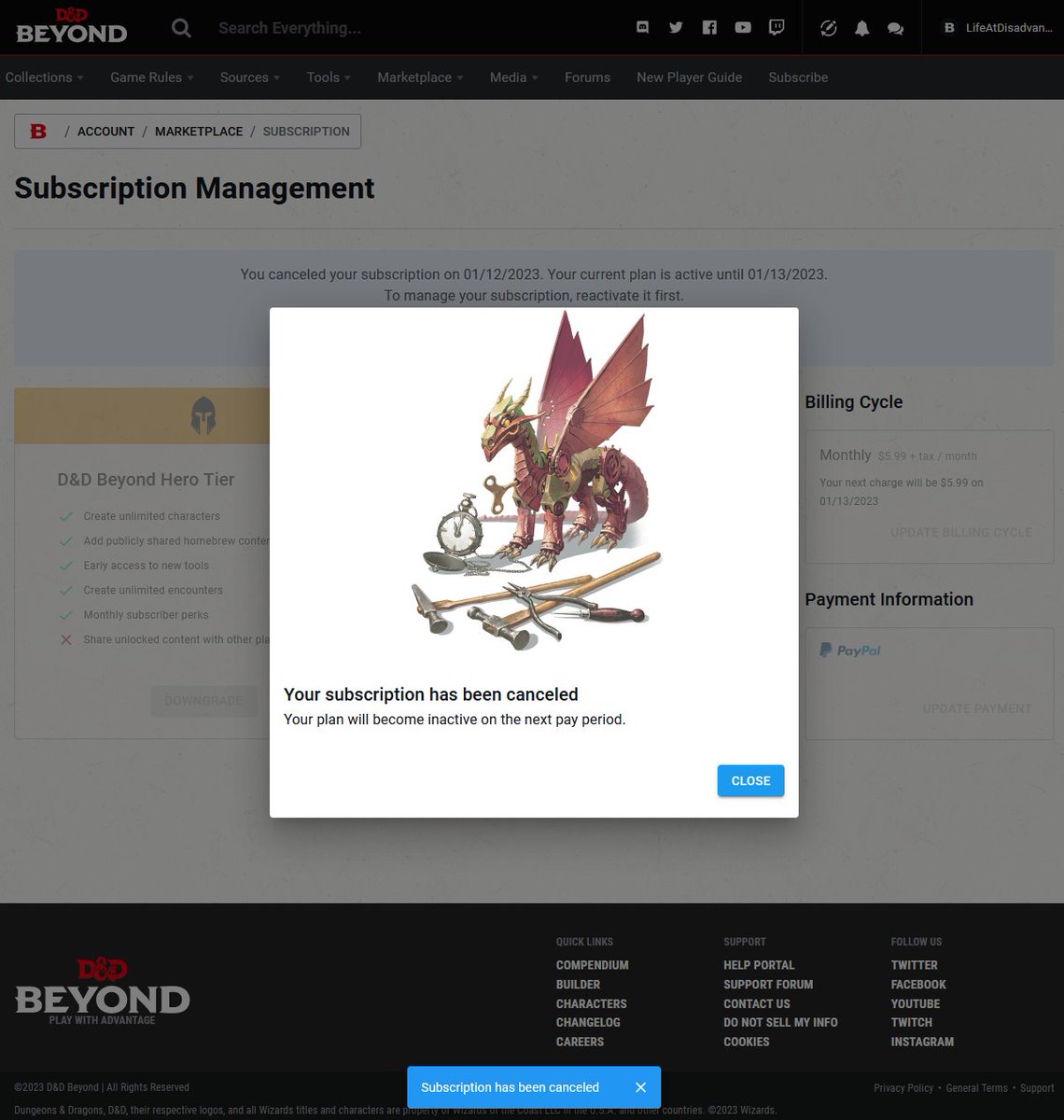Open the Twitter icon in header

676,28
